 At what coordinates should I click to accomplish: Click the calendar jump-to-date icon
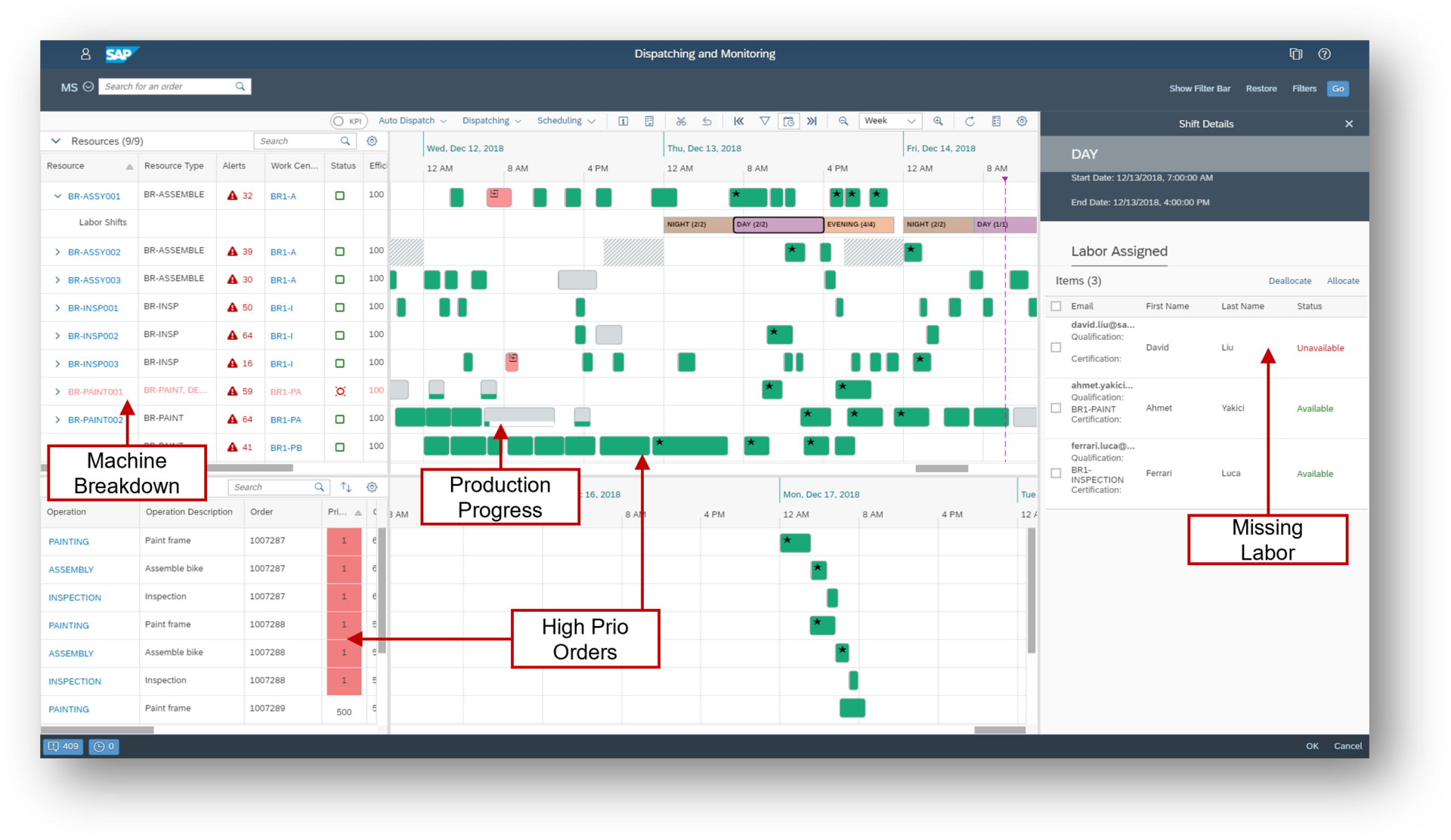788,121
